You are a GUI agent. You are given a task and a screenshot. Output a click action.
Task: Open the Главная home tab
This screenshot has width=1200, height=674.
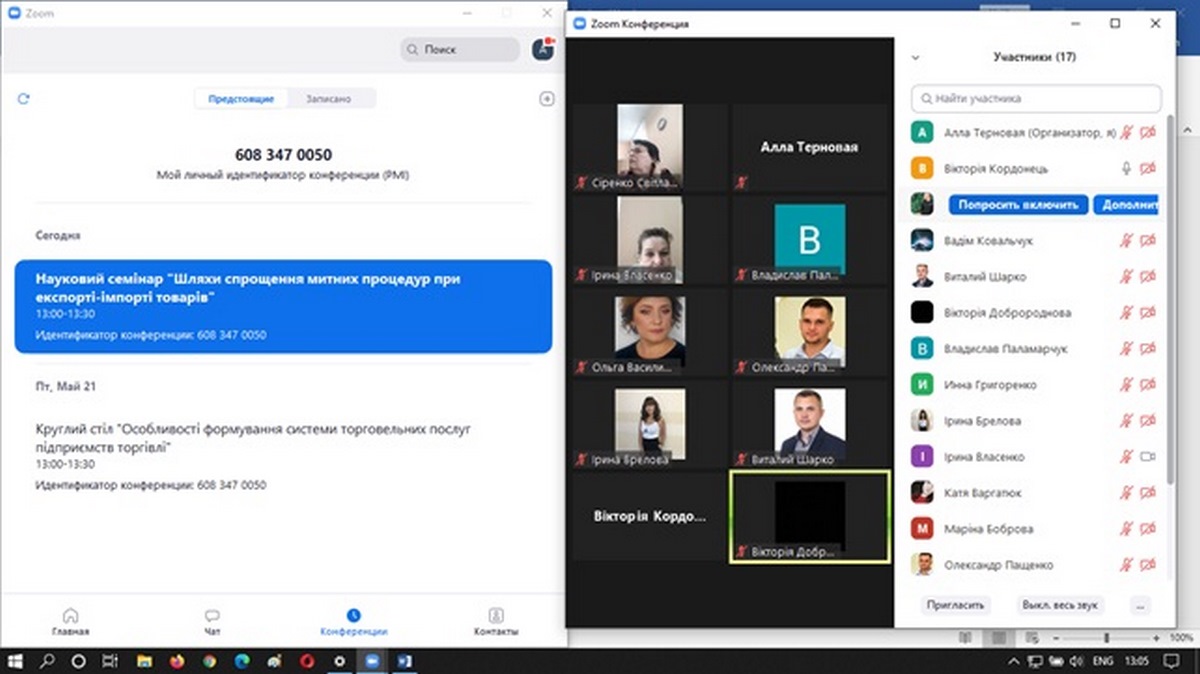coord(70,621)
